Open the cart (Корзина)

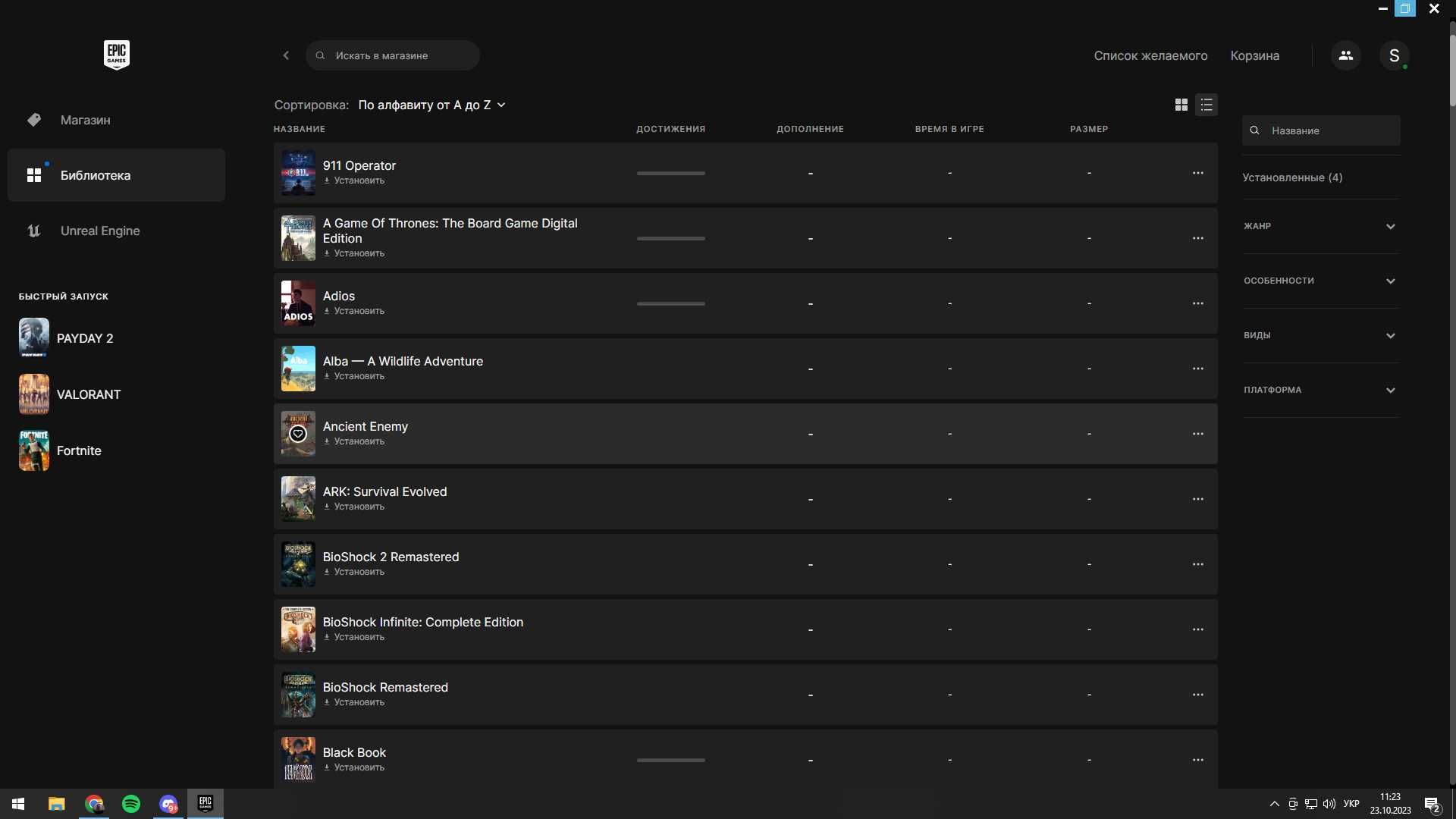1254,55
